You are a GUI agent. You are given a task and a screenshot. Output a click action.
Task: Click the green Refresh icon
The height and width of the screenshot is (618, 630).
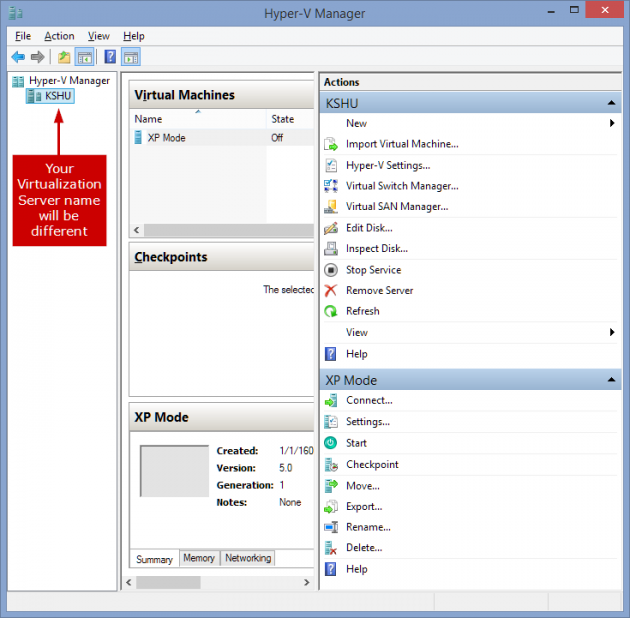331,311
